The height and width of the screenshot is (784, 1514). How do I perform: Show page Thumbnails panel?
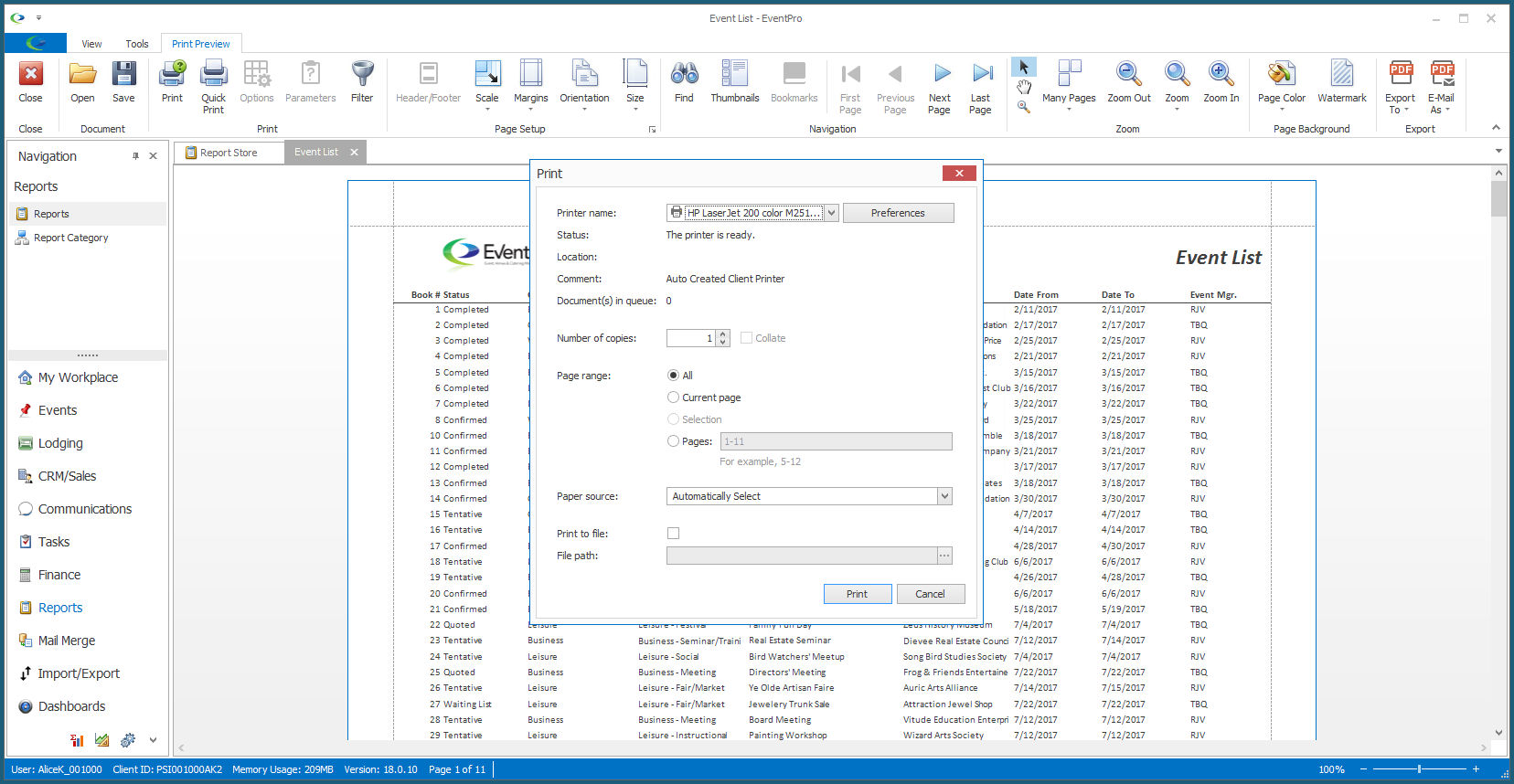click(734, 74)
